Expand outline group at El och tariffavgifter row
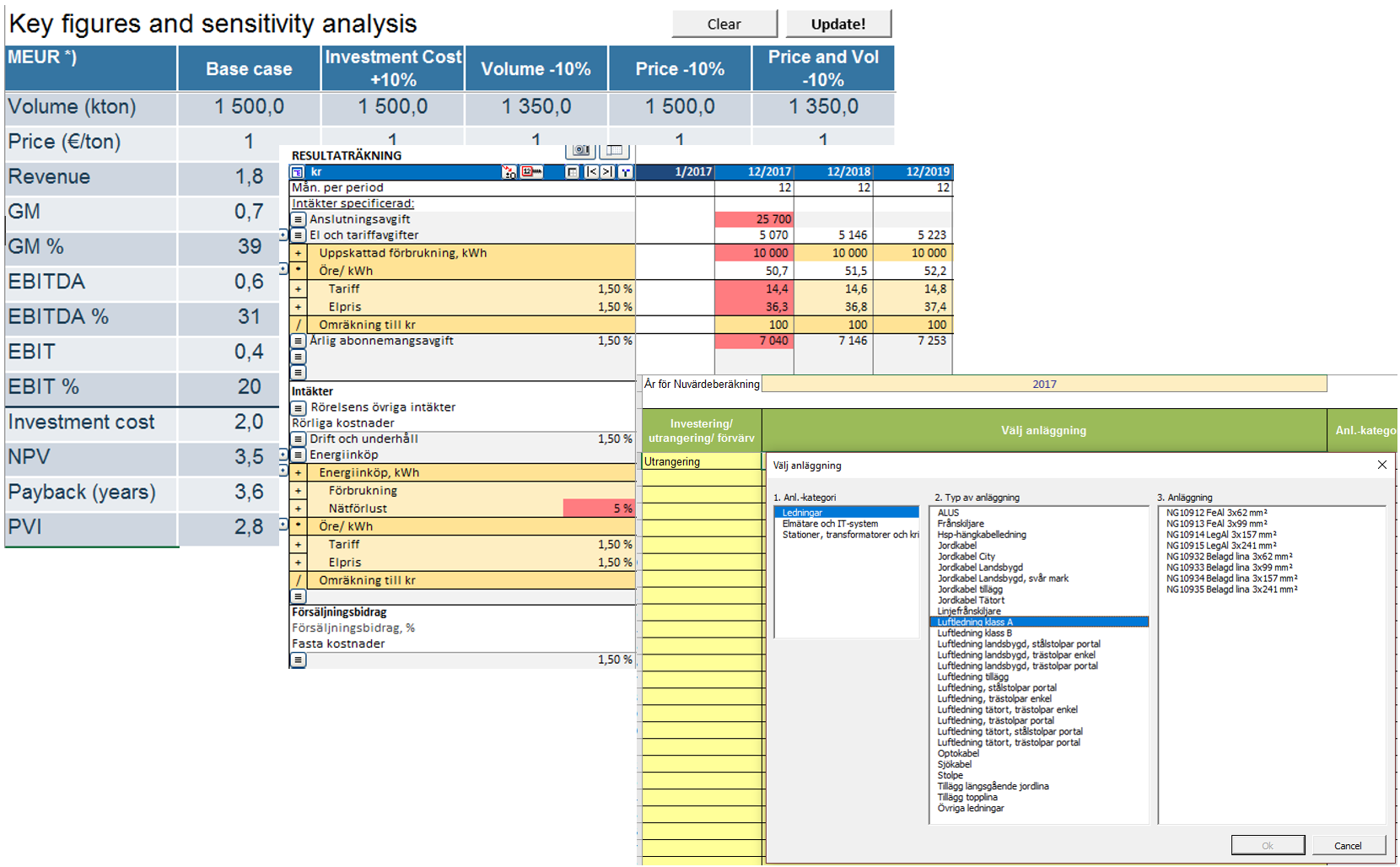1400x867 pixels. pos(283,235)
